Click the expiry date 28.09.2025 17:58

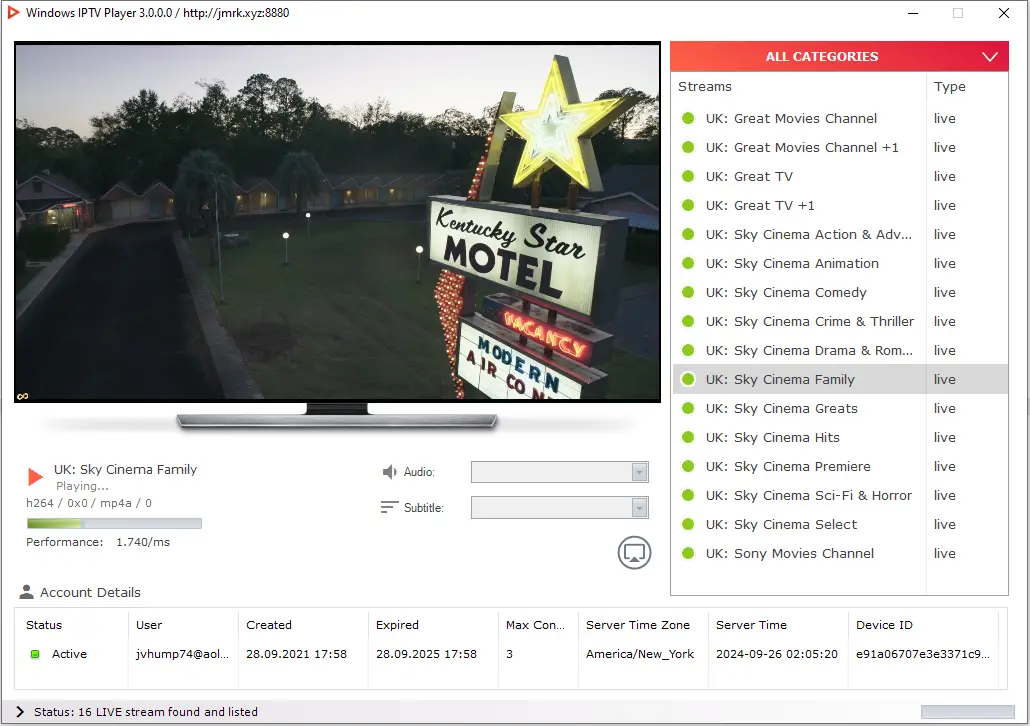point(426,654)
